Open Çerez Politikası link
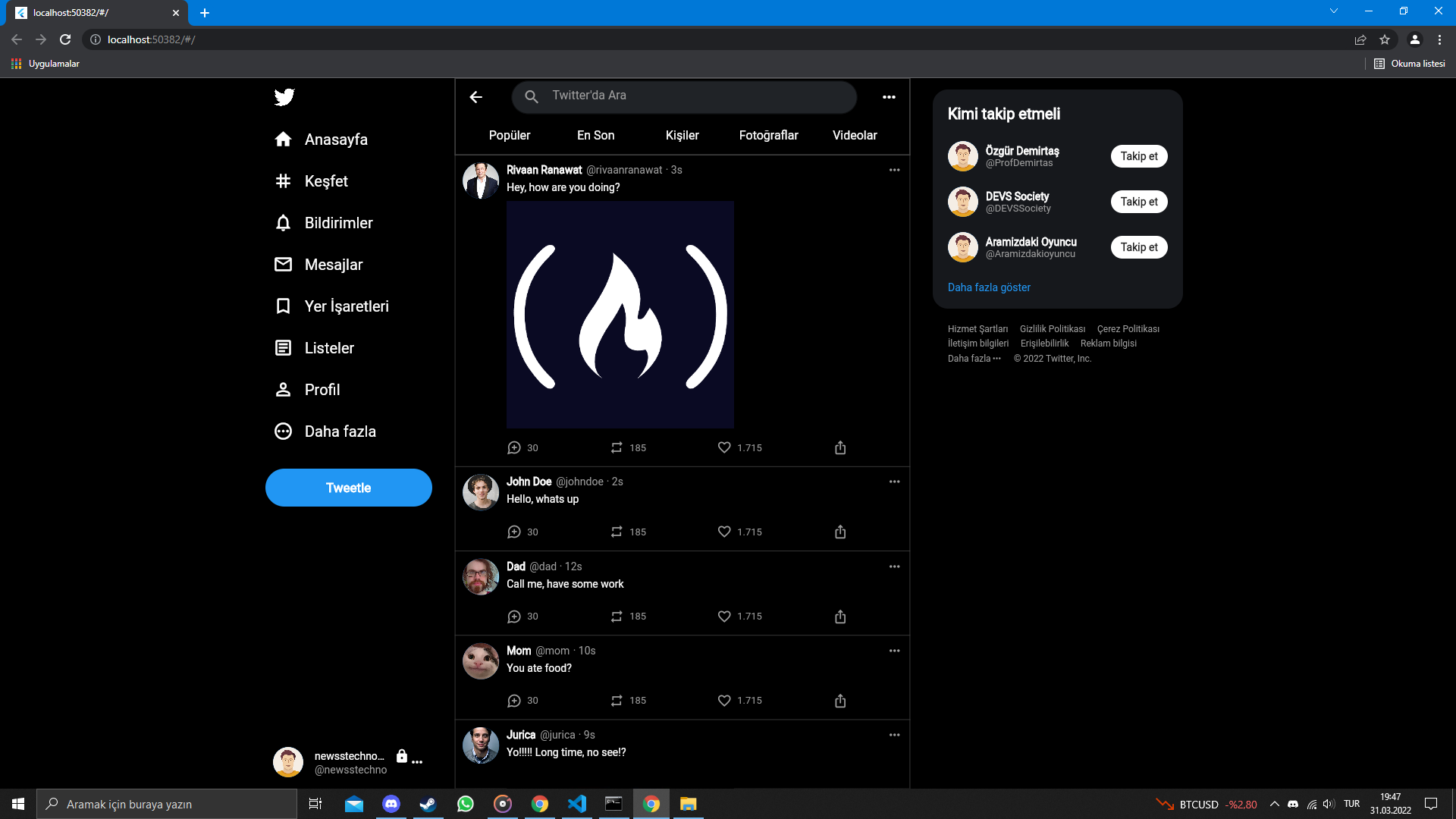 click(x=1128, y=329)
